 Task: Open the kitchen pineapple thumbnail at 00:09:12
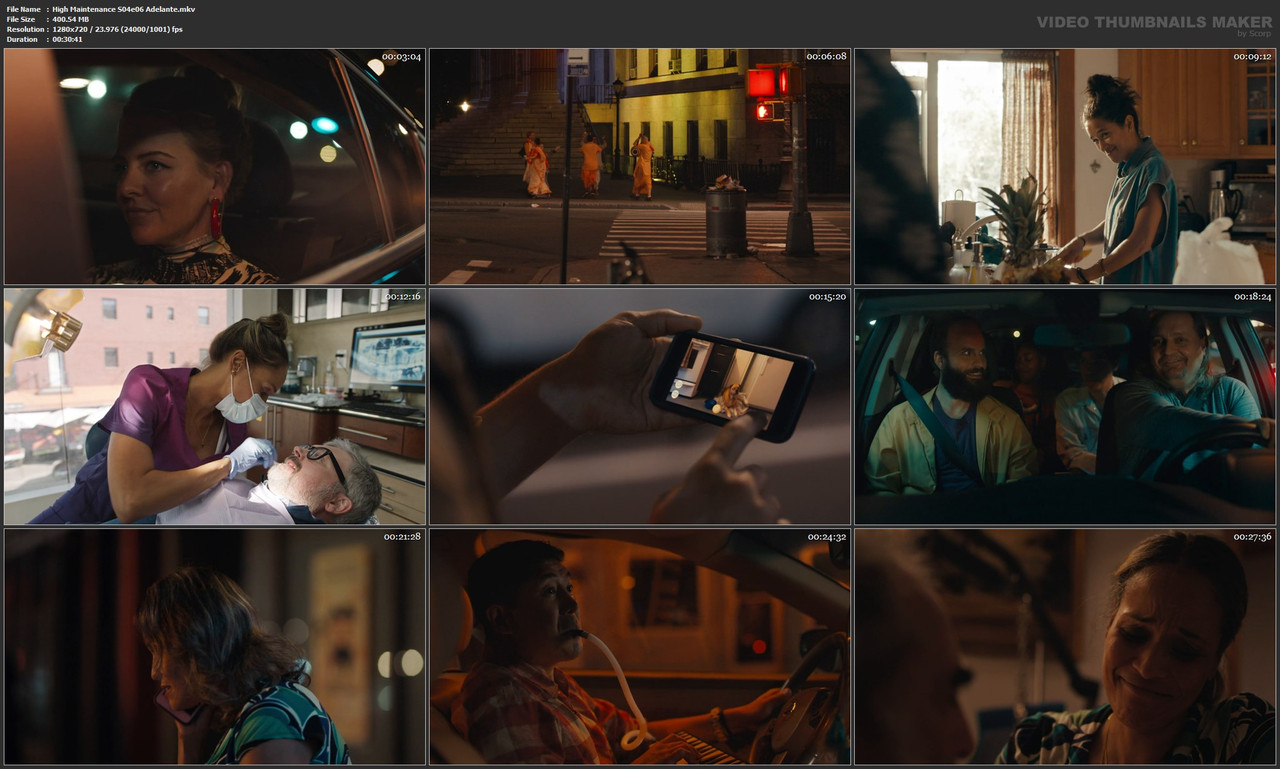[x=1066, y=165]
